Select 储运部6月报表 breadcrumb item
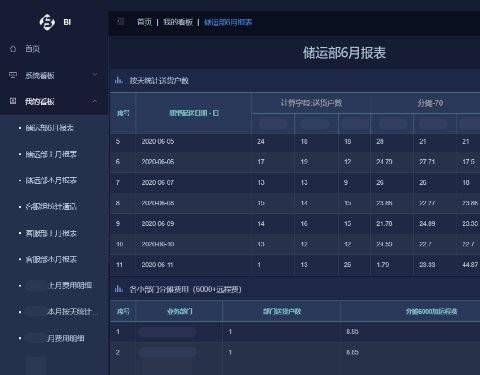480x375 pixels. pos(228,22)
